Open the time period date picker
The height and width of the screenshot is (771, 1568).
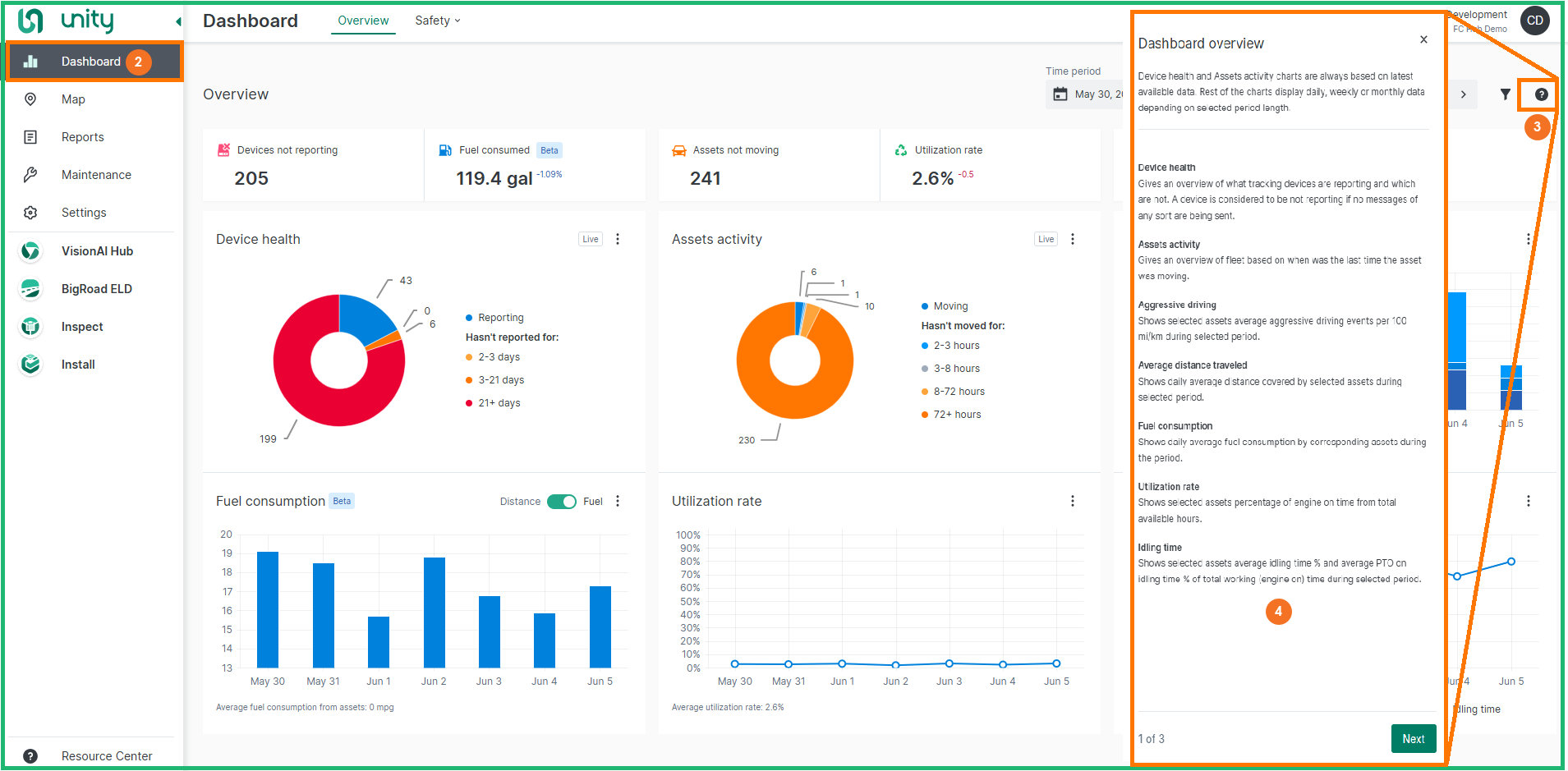point(1060,94)
